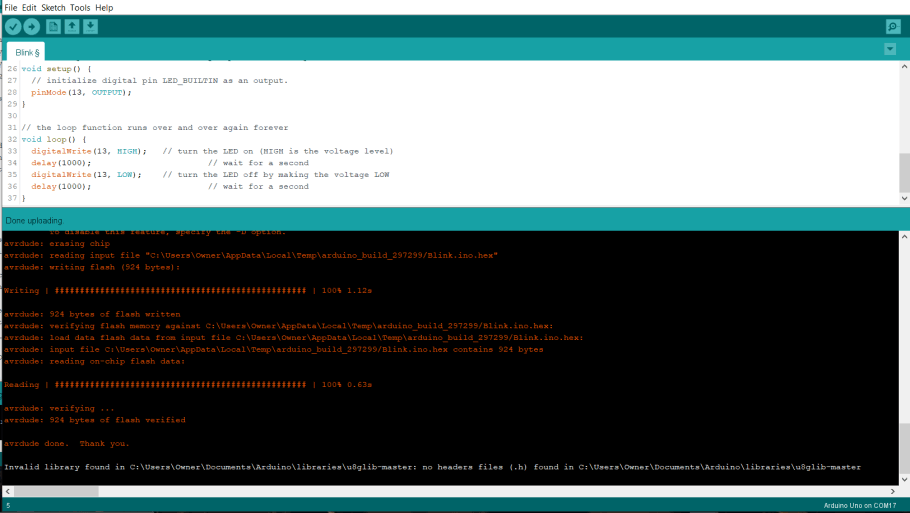
Task: Save the sketch with the Save icon
Action: tap(90, 27)
